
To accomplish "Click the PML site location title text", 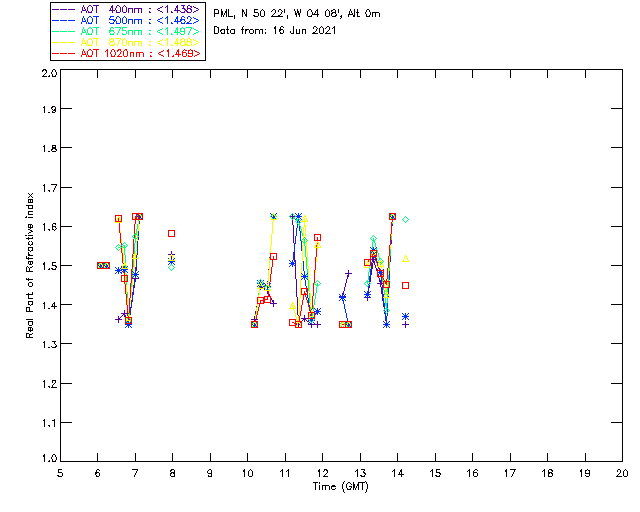I will (297, 14).
